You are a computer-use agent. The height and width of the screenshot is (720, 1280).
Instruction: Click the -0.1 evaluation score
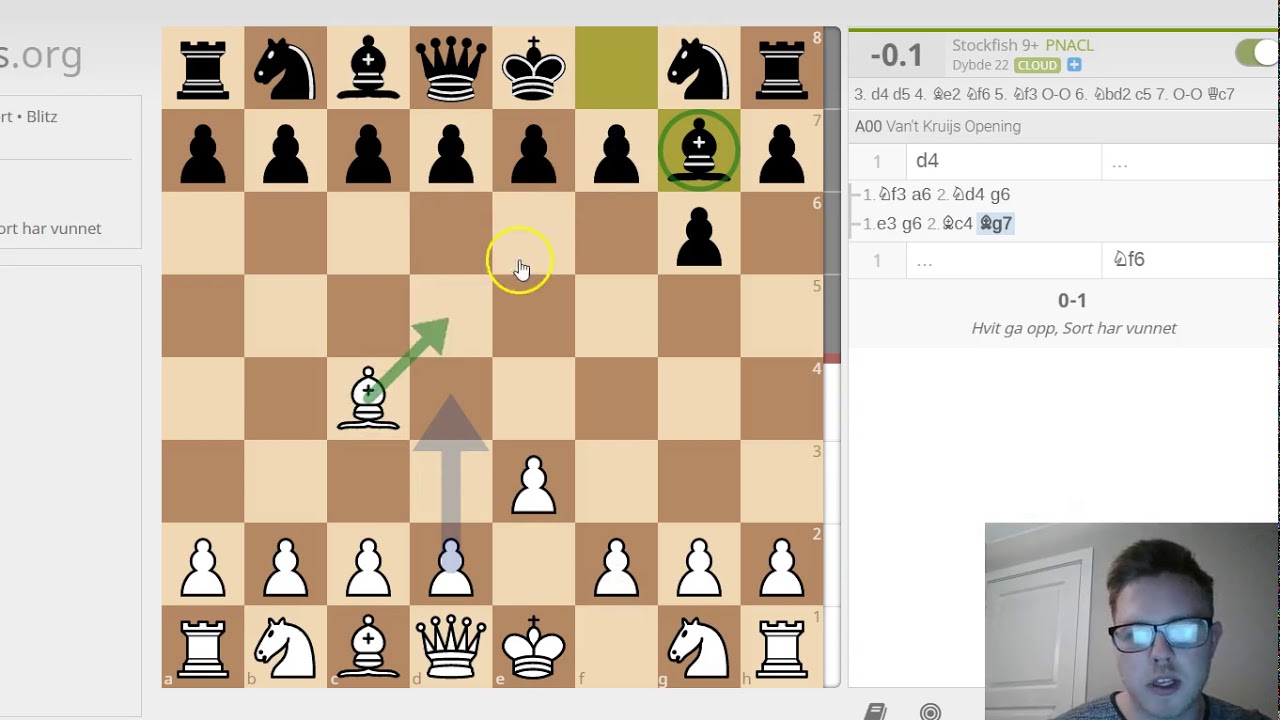click(x=896, y=55)
